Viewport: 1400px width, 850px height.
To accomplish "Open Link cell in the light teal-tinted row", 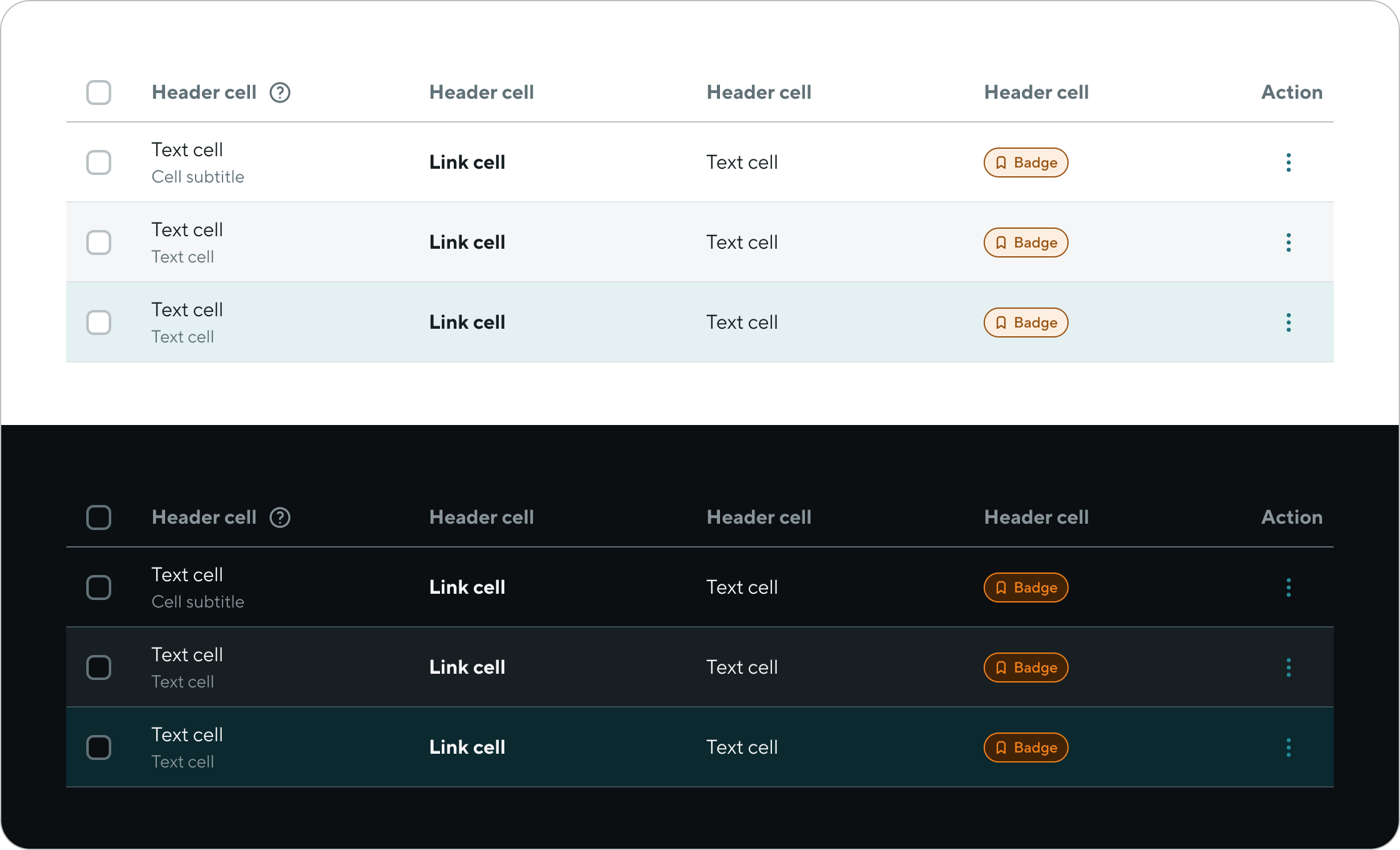I will pos(467,322).
